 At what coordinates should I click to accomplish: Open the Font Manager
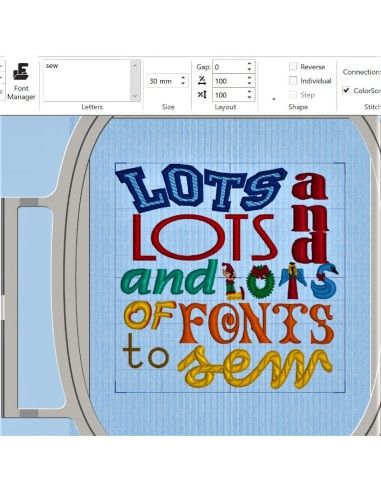tap(21, 82)
